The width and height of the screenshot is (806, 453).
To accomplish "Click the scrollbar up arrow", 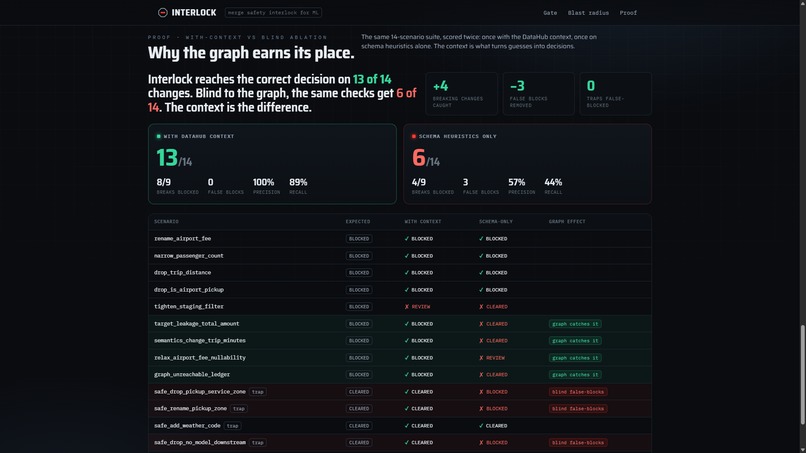I will pos(802,3).
